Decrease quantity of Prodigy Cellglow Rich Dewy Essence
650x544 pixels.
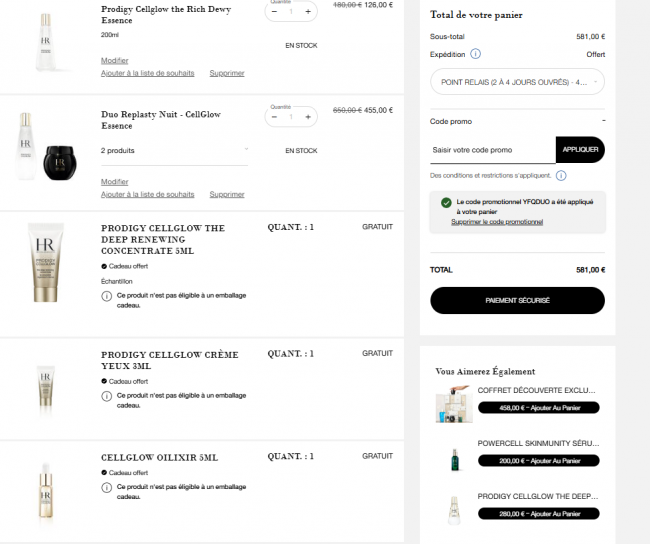(x=274, y=12)
